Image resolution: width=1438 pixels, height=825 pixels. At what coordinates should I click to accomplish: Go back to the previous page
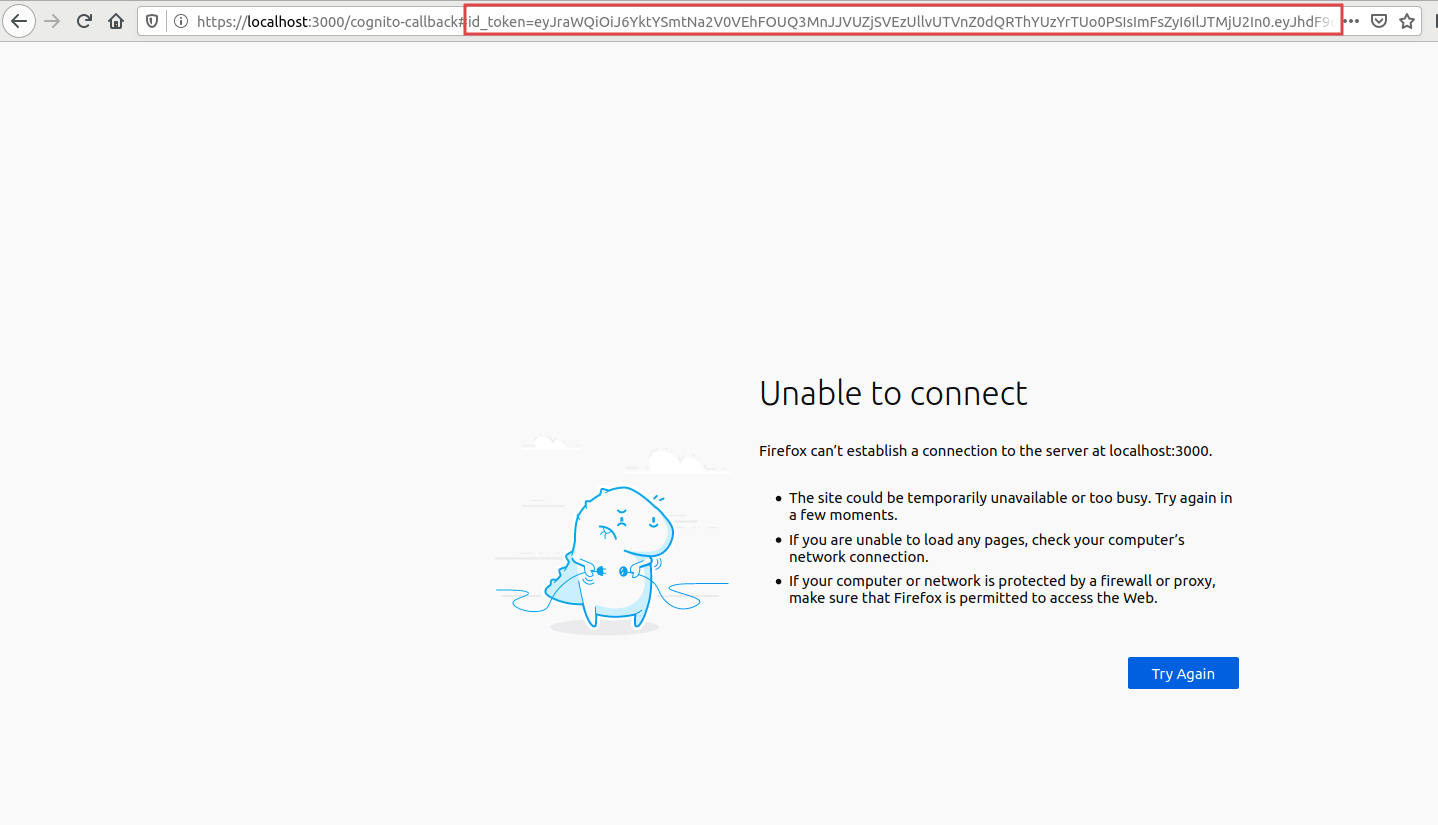pyautogui.click(x=19, y=21)
